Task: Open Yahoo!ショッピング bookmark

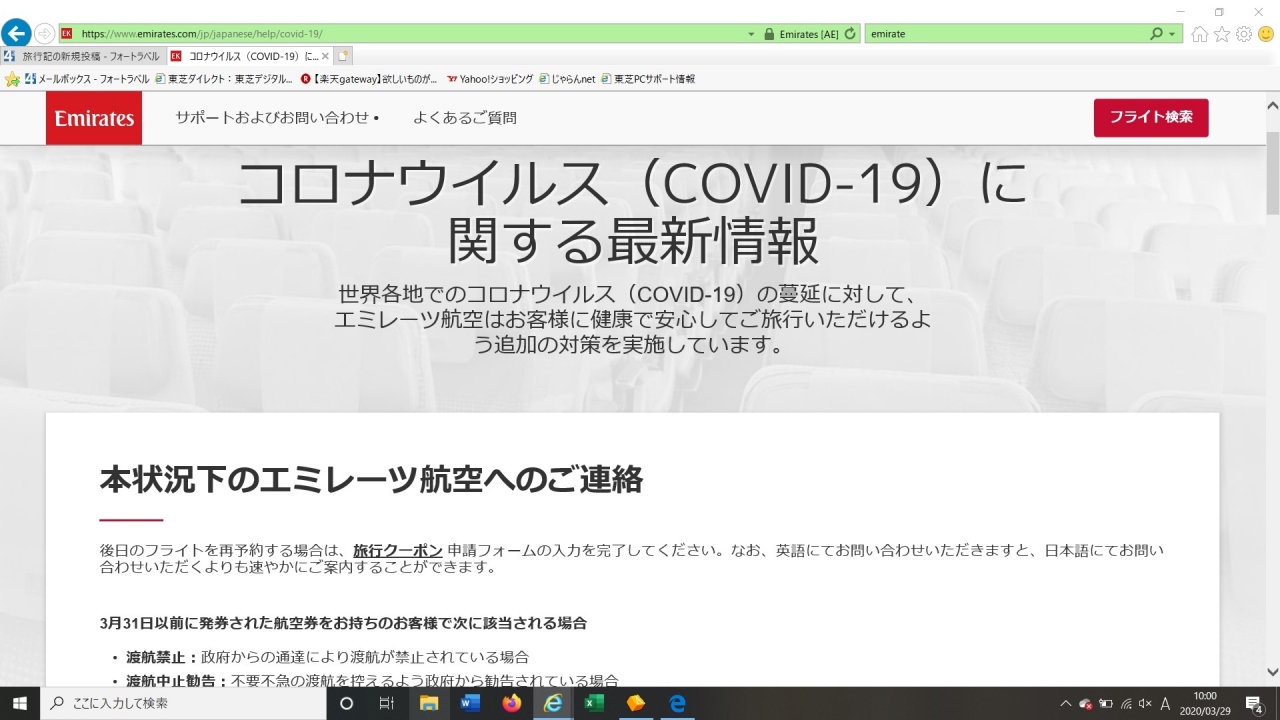Action: pyautogui.click(x=490, y=78)
